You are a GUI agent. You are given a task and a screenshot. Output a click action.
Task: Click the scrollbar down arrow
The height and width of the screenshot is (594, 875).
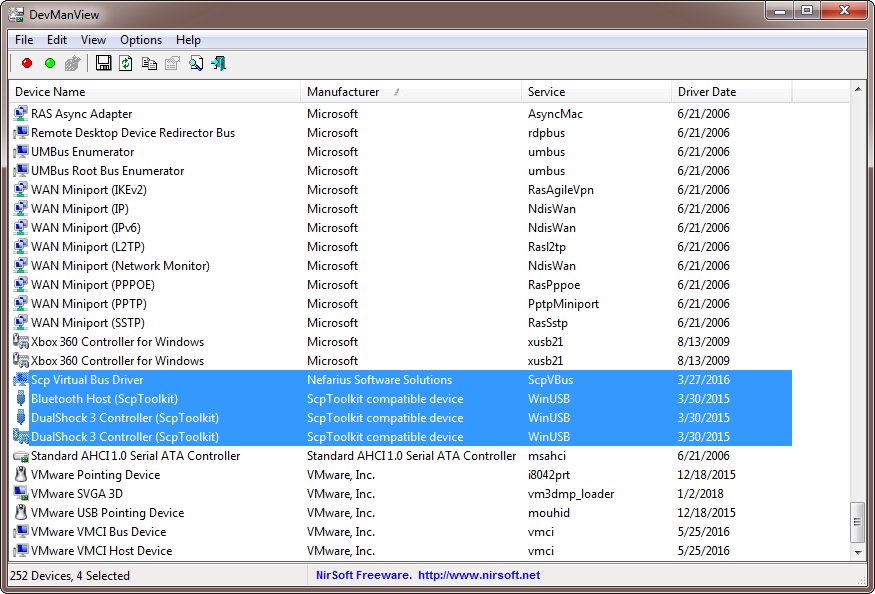pyautogui.click(x=858, y=553)
